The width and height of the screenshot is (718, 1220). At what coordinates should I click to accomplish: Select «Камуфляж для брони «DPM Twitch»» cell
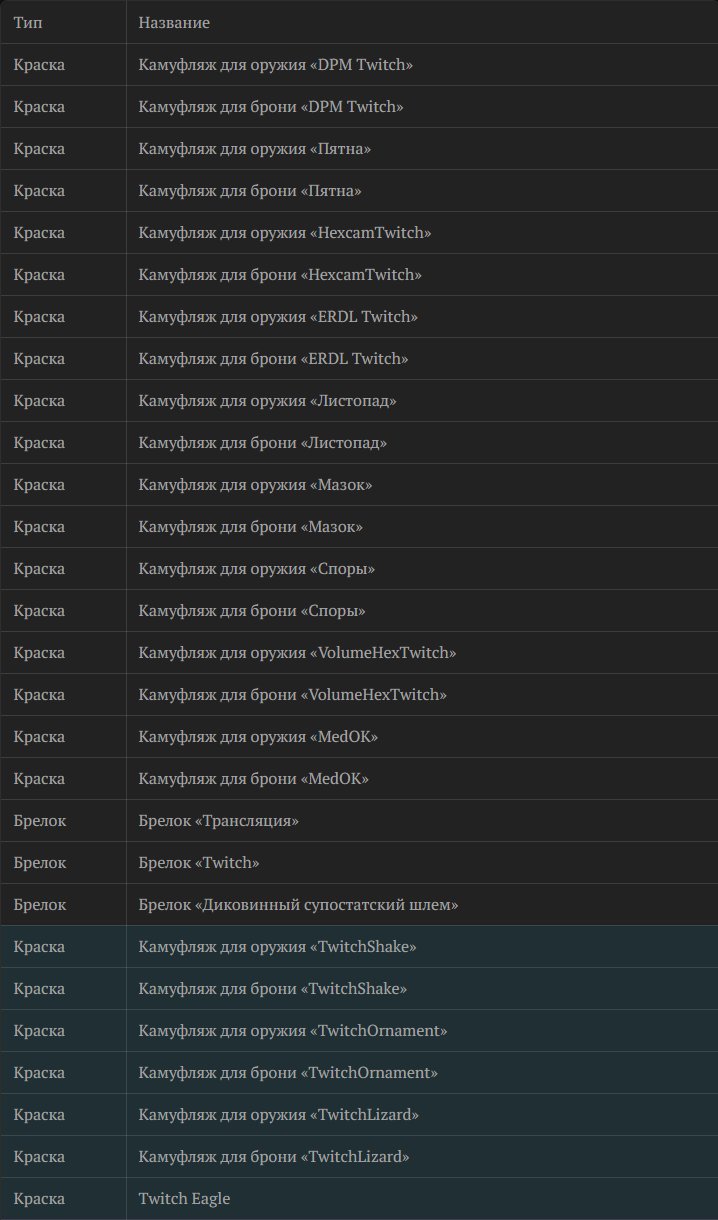(422, 107)
